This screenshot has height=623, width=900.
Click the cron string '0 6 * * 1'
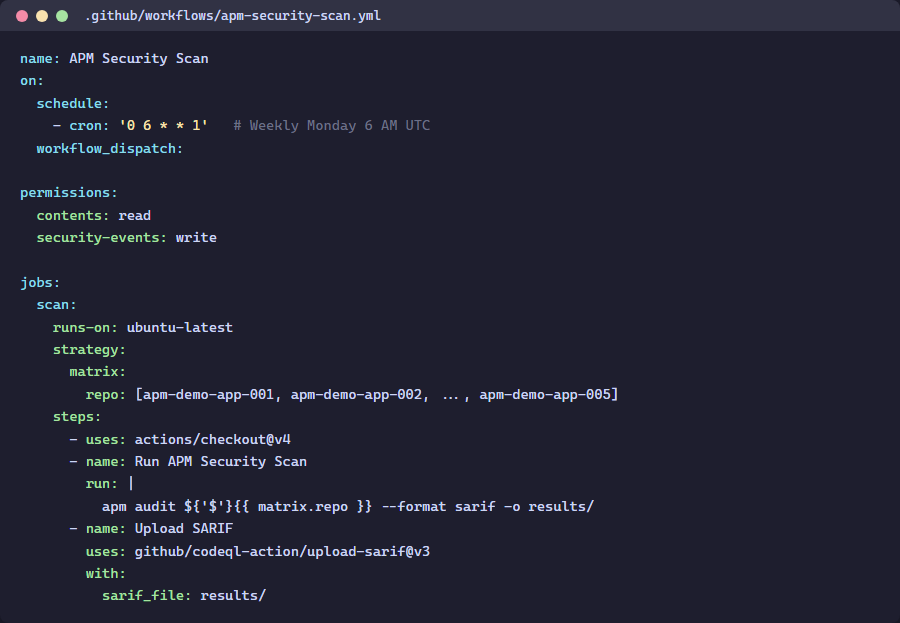[x=164, y=125]
